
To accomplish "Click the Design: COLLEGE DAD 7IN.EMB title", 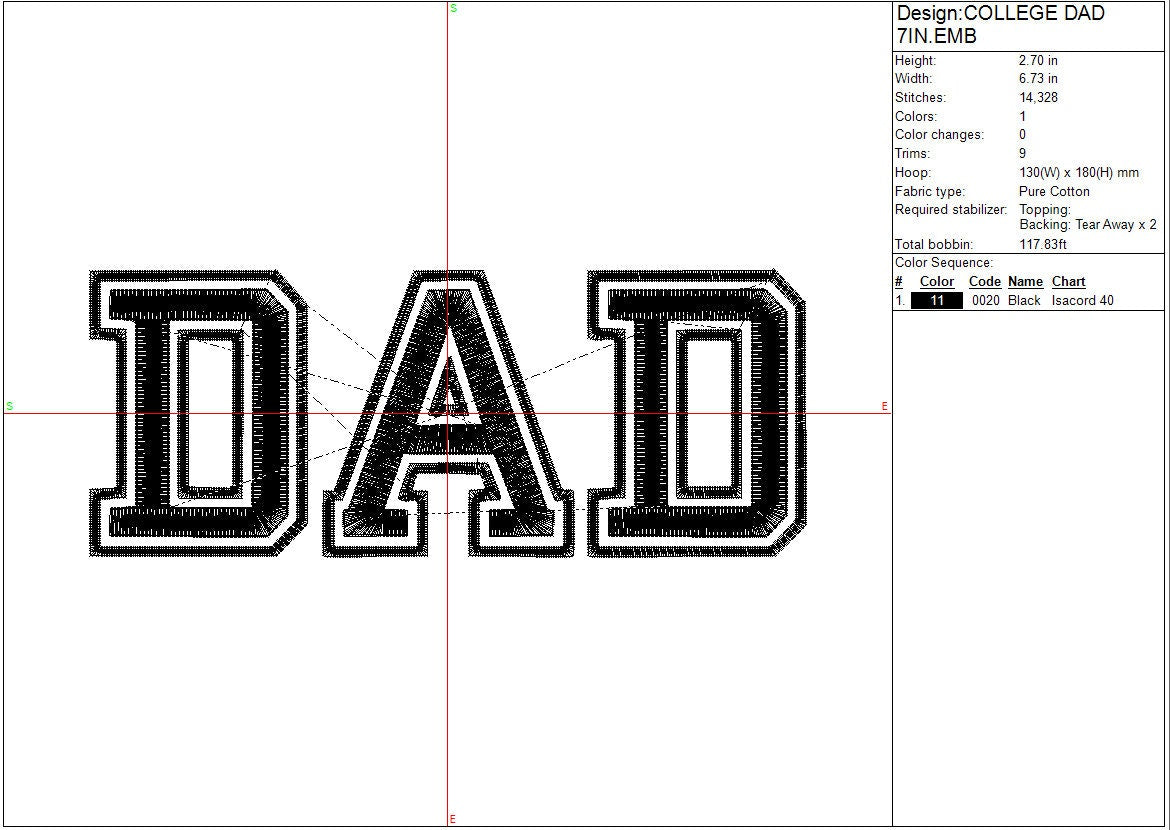I will (x=1000, y=25).
